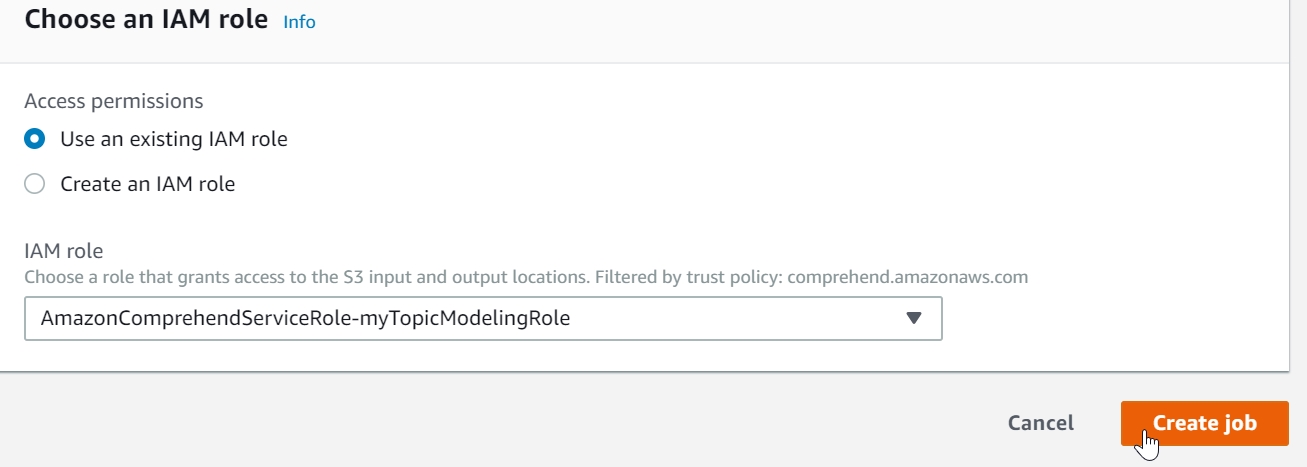
Task: Open the IAM role dropdown
Action: click(483, 319)
